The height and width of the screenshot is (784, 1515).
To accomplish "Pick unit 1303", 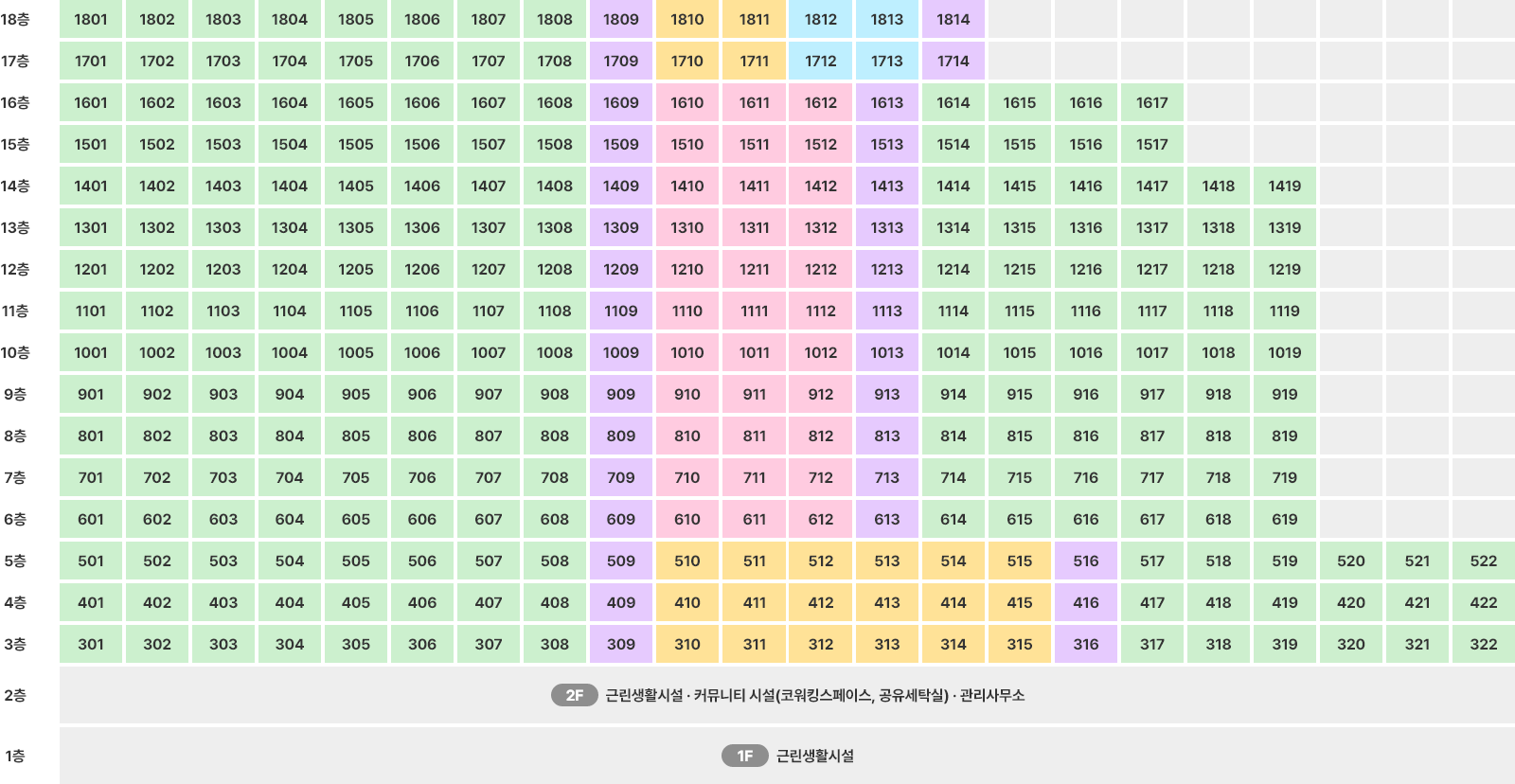I will 223,227.
